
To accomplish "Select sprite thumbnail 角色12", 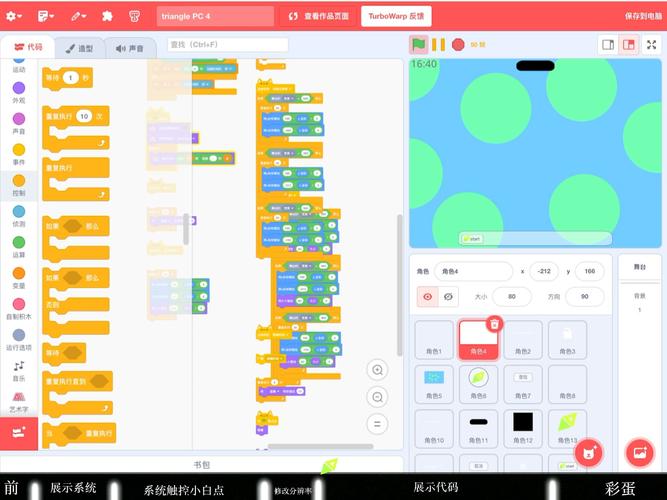I will coord(523,429).
